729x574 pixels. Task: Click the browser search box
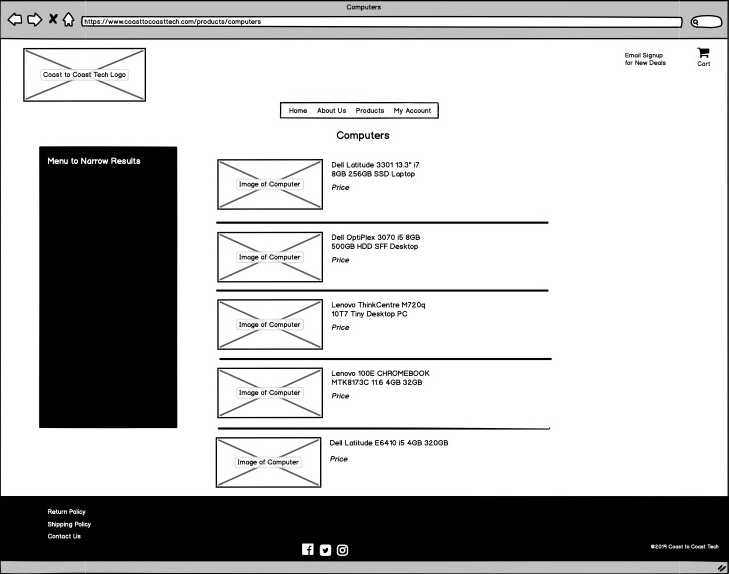(x=706, y=20)
